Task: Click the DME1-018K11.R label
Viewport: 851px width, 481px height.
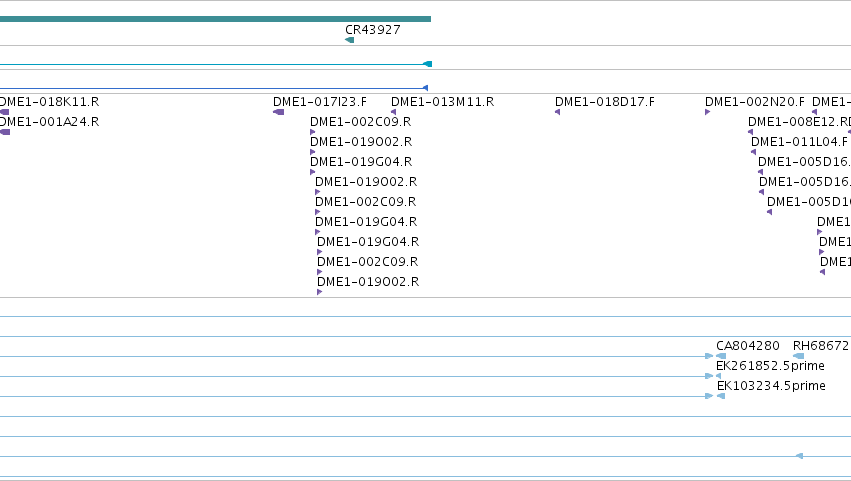Action: [x=49, y=102]
